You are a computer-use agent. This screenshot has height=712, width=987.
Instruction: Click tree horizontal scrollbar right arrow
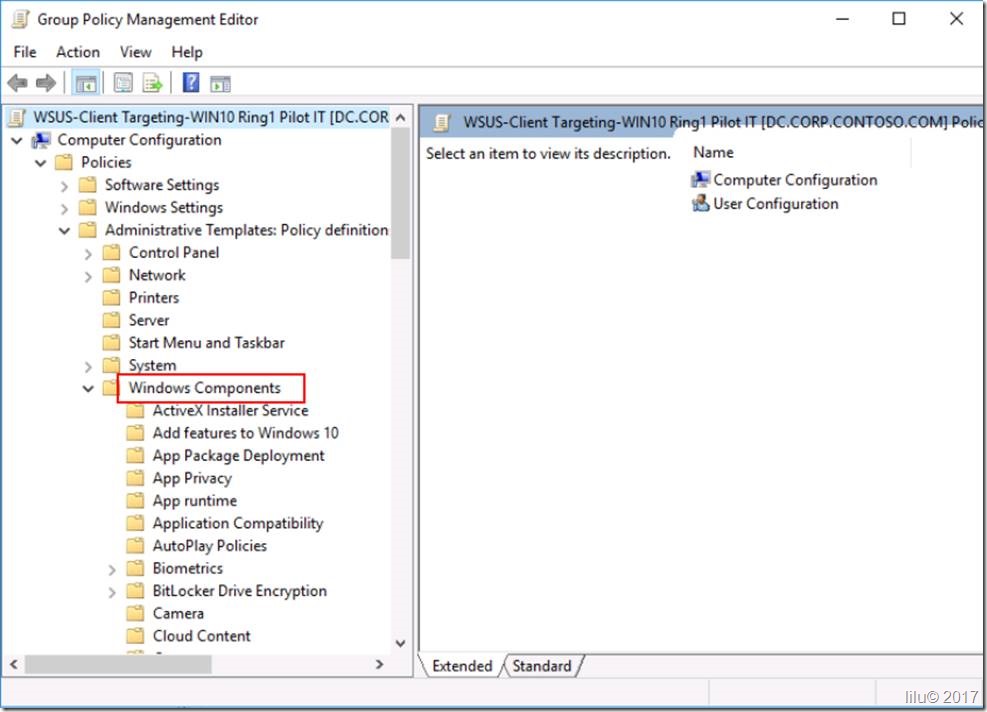pos(380,664)
